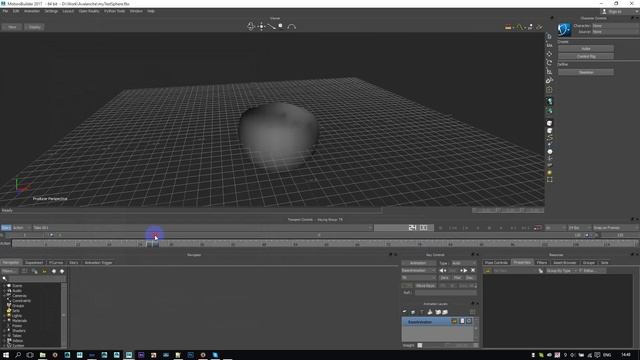Click the white cube icon in side toolbar
The width and height of the screenshot is (640, 360).
[x=549, y=123]
